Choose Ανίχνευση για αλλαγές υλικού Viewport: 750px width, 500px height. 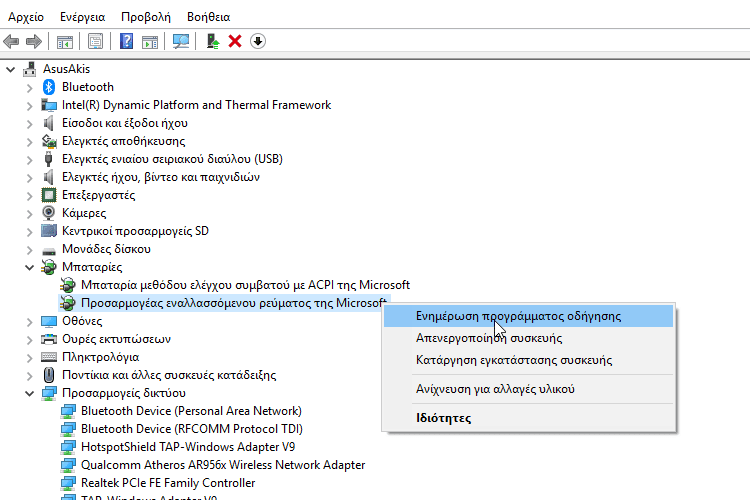tap(529, 389)
